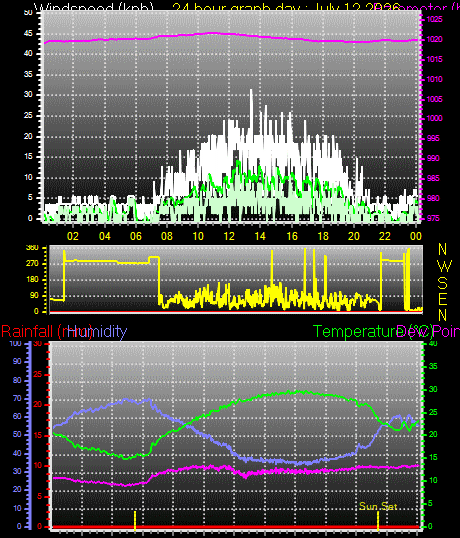Click hour label 02 on time axis
The image size is (460, 538).
(73, 236)
